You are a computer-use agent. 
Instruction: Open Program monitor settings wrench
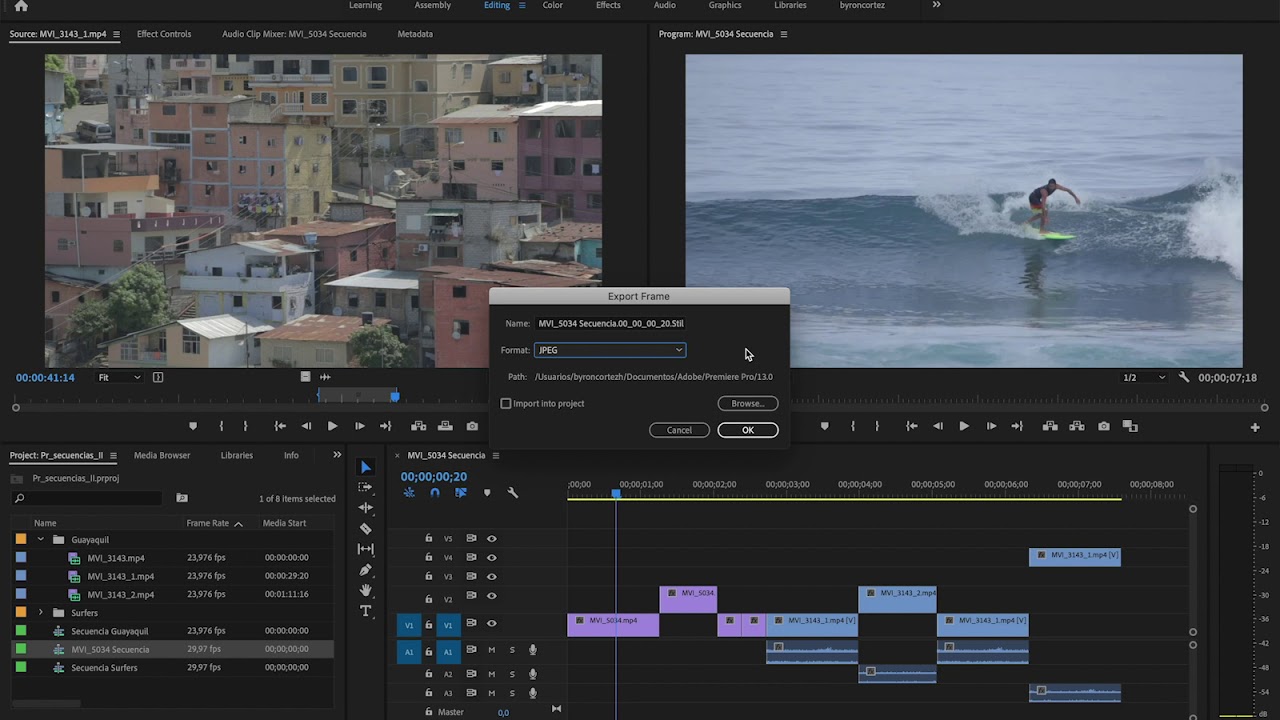point(1184,377)
